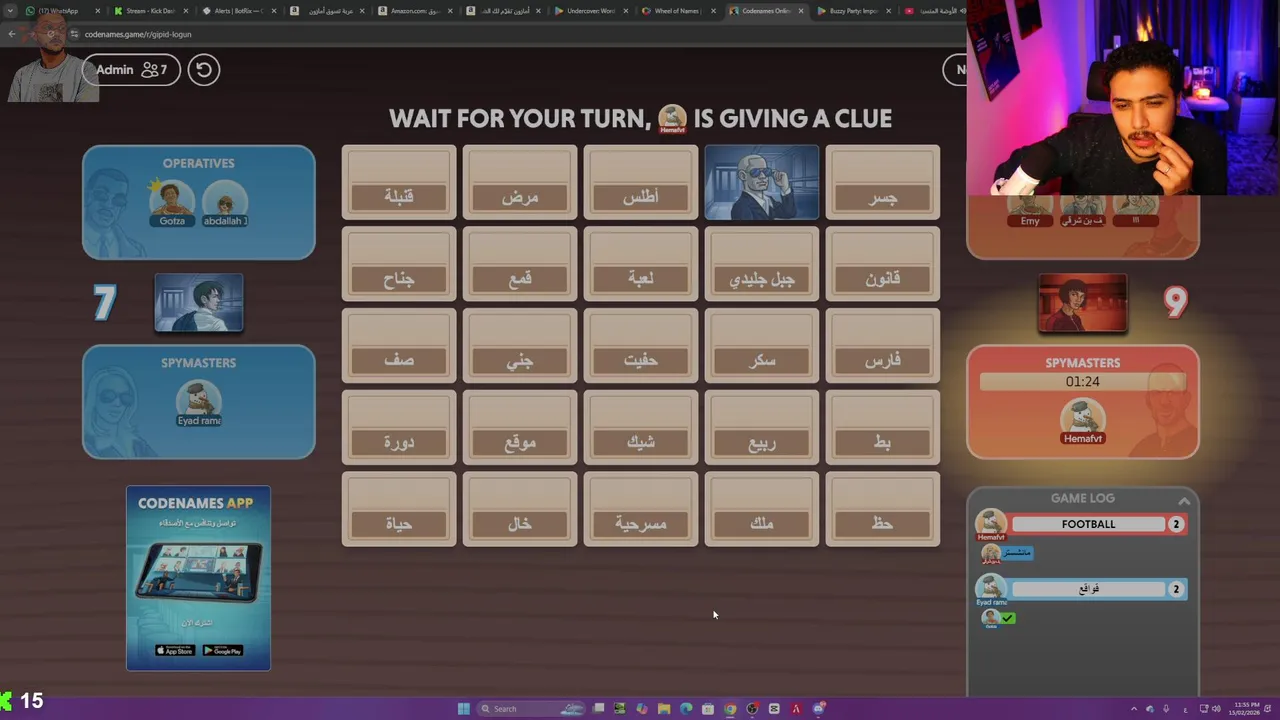Viewport: 1280px width, 720px height.
Task: Open the players count icon showing 7
Action: coord(154,70)
